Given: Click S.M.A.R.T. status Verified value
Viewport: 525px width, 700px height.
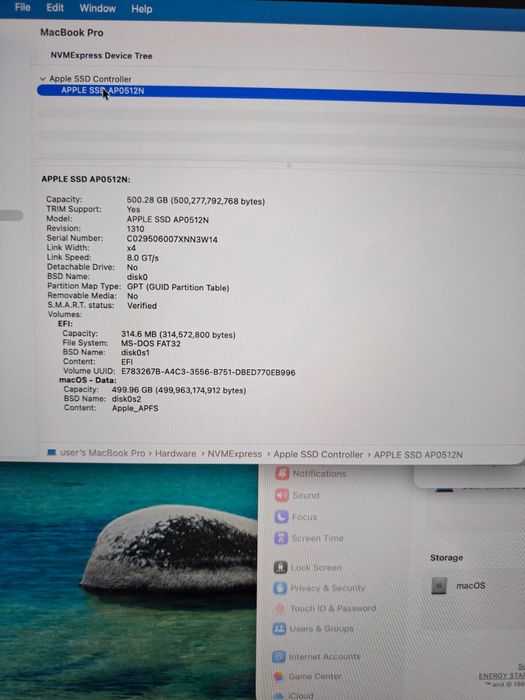Looking at the screenshot, I should point(142,306).
